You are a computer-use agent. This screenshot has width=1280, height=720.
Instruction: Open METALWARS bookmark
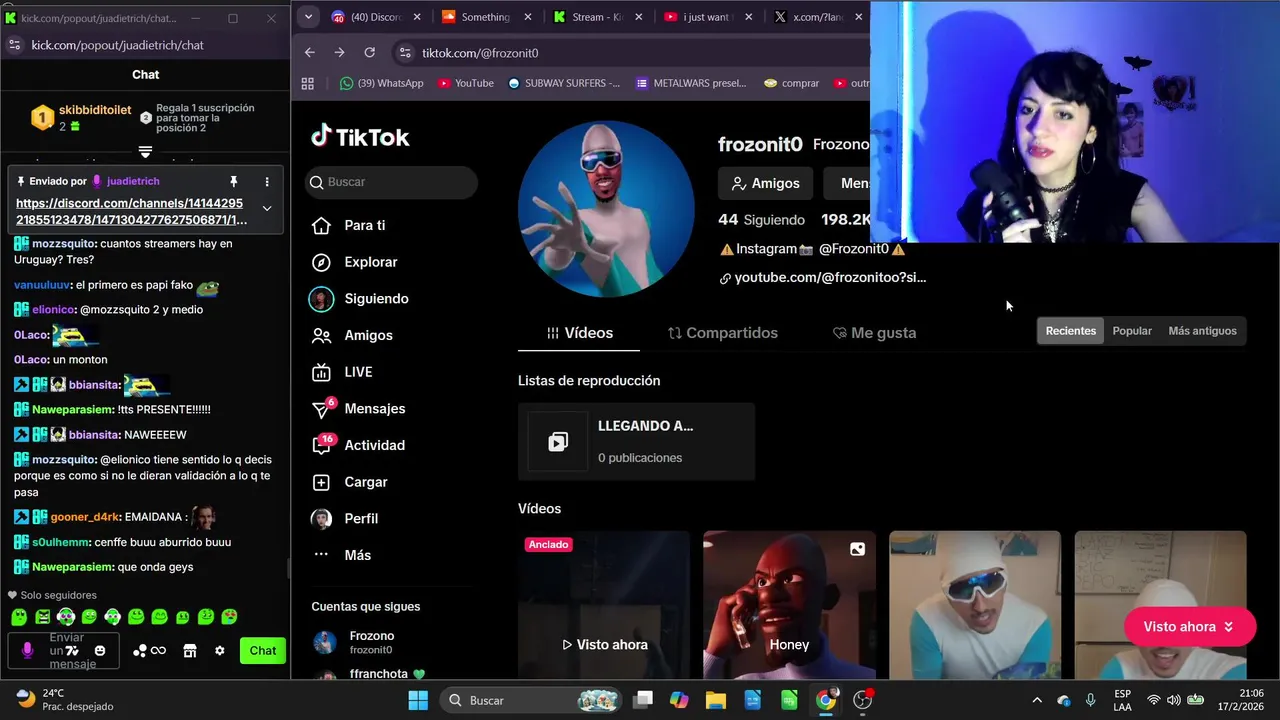(x=691, y=83)
